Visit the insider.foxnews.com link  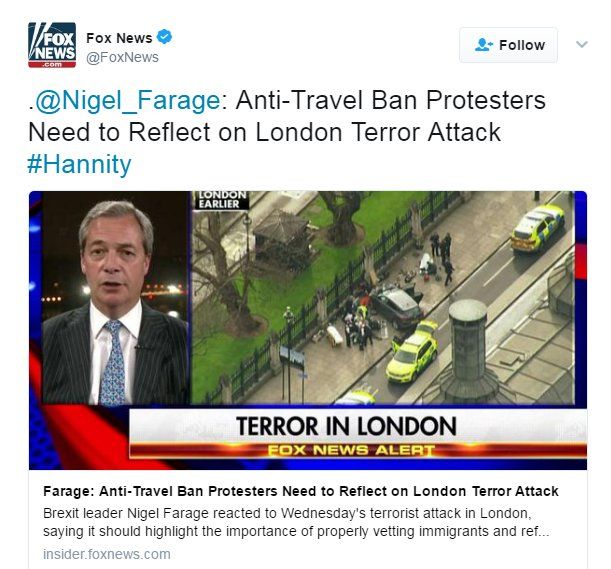(x=107, y=554)
